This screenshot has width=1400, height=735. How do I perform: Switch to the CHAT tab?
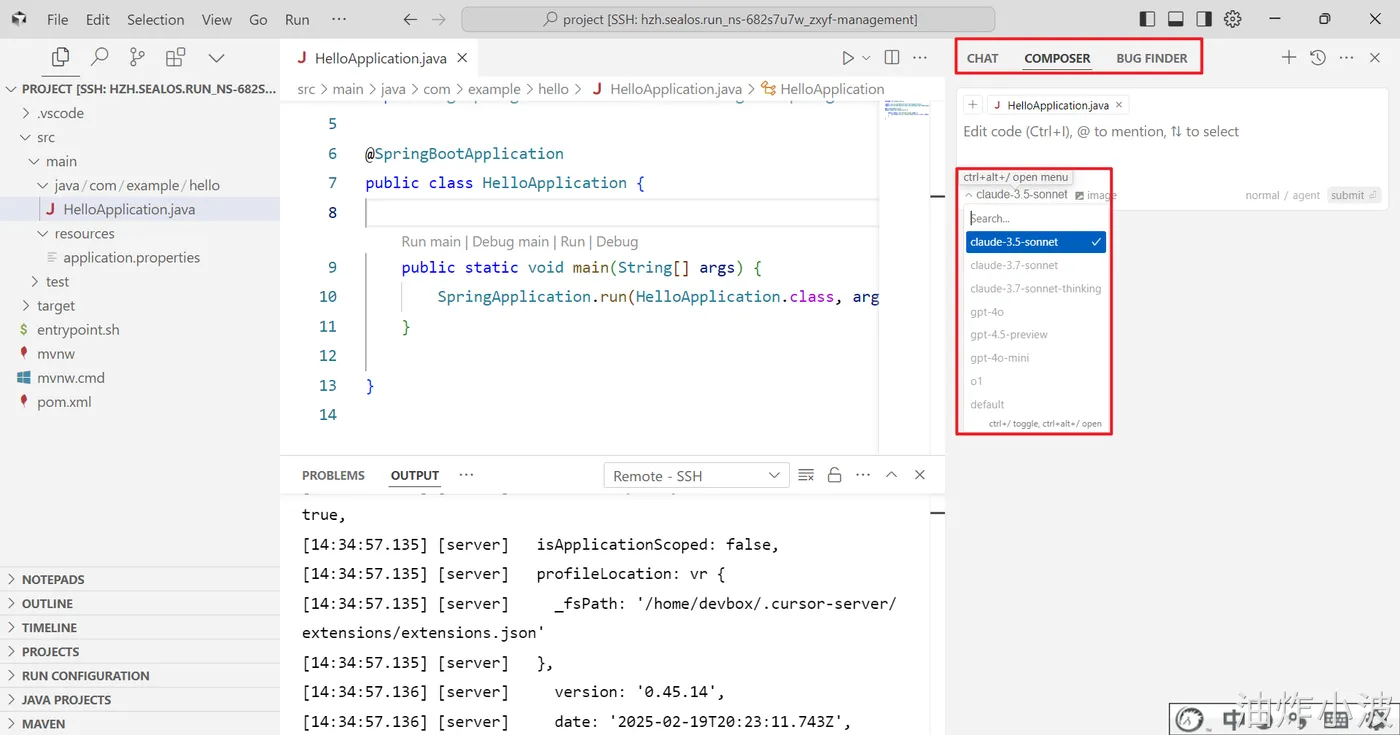click(983, 58)
